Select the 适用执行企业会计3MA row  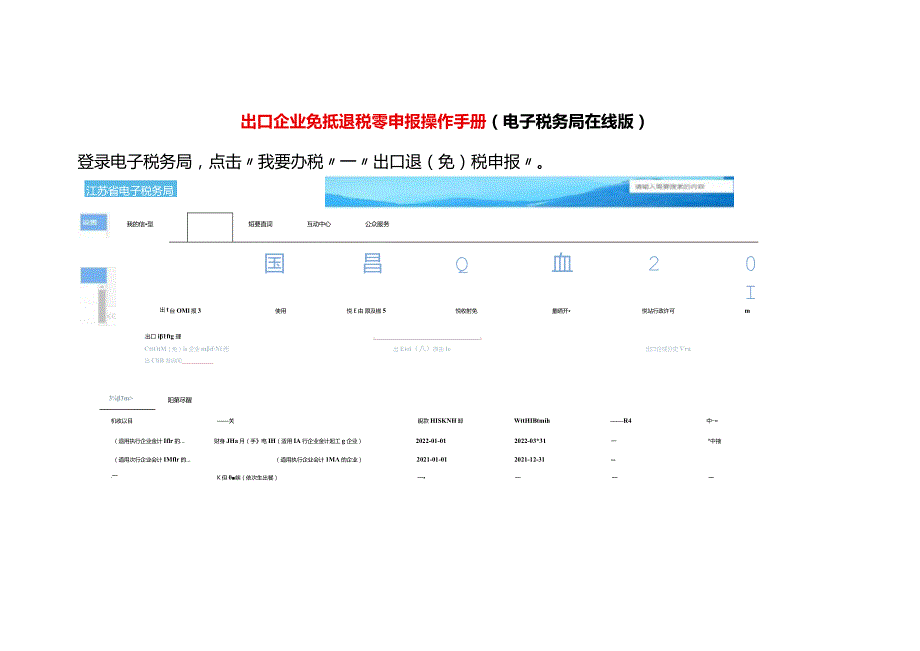(x=321, y=460)
